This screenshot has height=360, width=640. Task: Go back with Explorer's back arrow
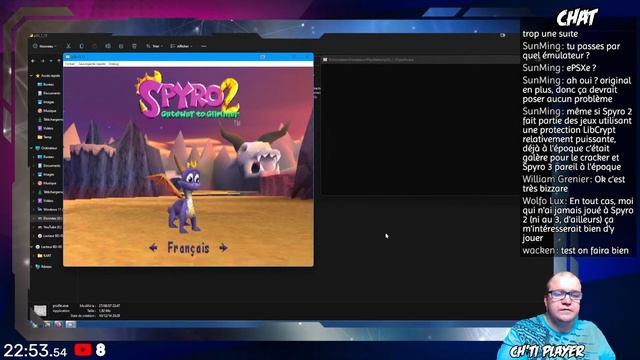pos(33,61)
